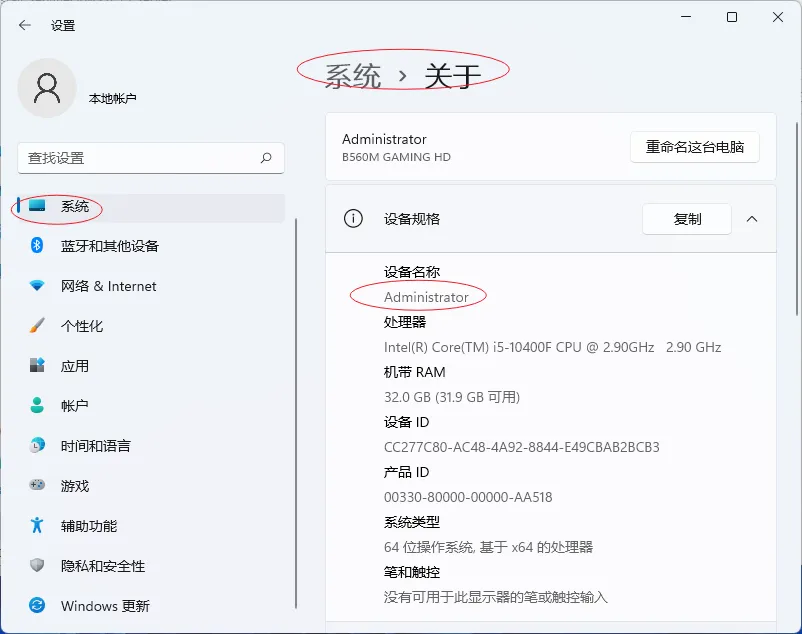
Task: Click 重命名这台电脑 button
Action: pyautogui.click(x=695, y=147)
